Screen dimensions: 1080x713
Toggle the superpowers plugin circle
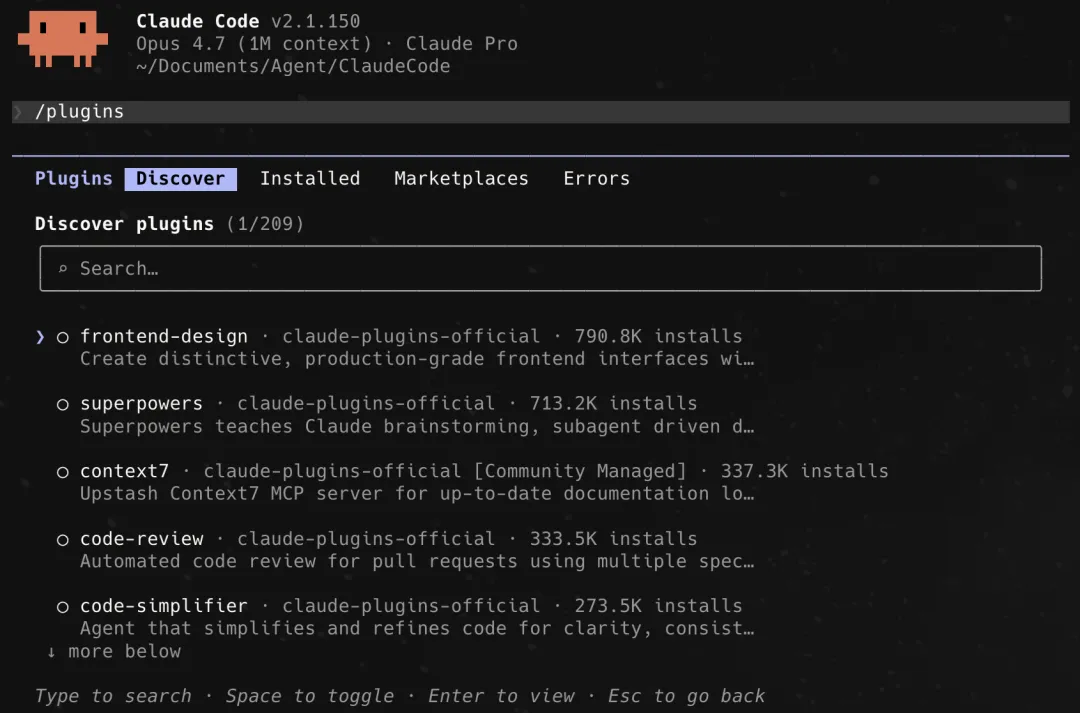(63, 404)
